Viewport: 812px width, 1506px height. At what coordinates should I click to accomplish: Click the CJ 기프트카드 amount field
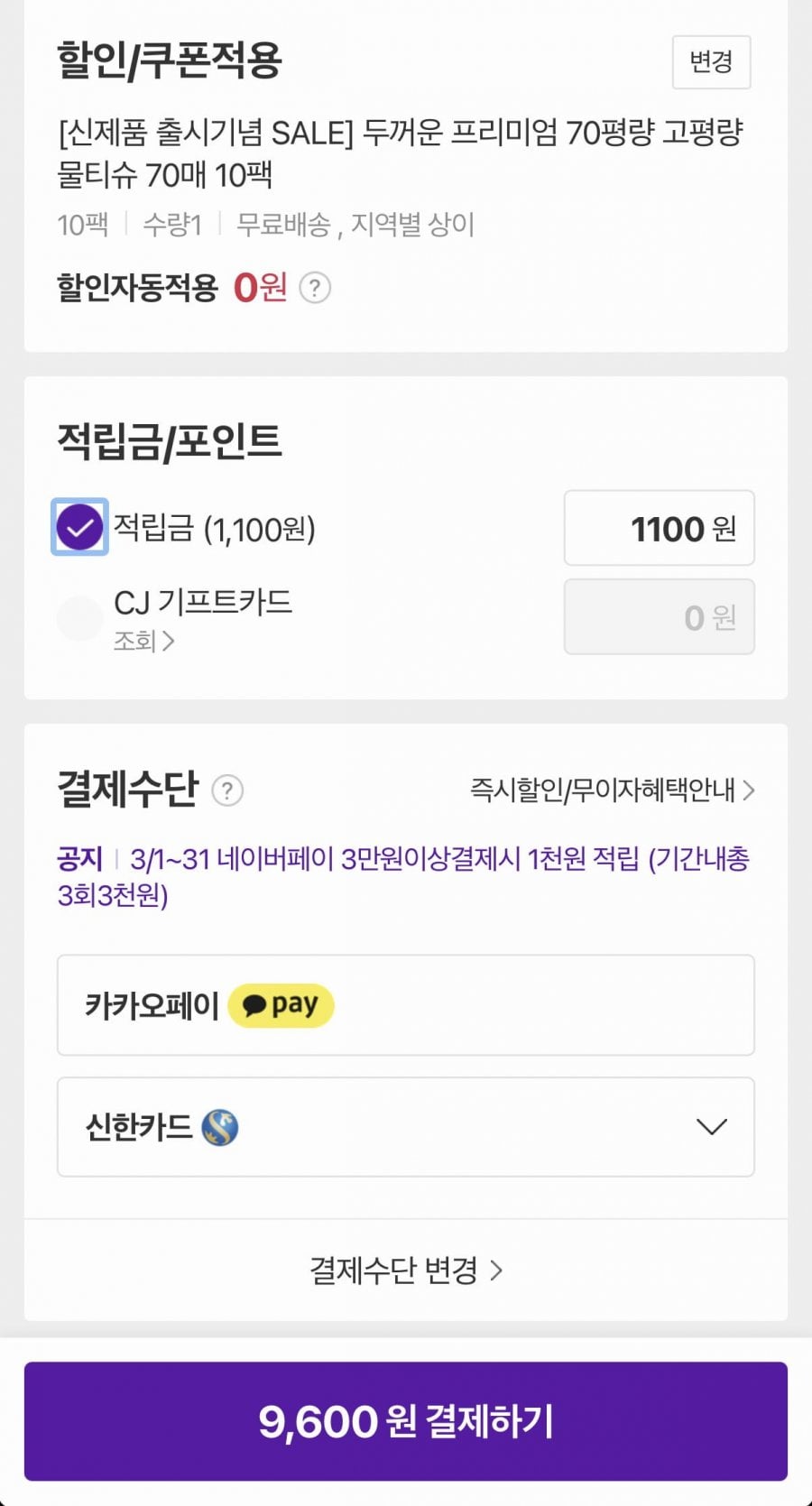(x=659, y=617)
